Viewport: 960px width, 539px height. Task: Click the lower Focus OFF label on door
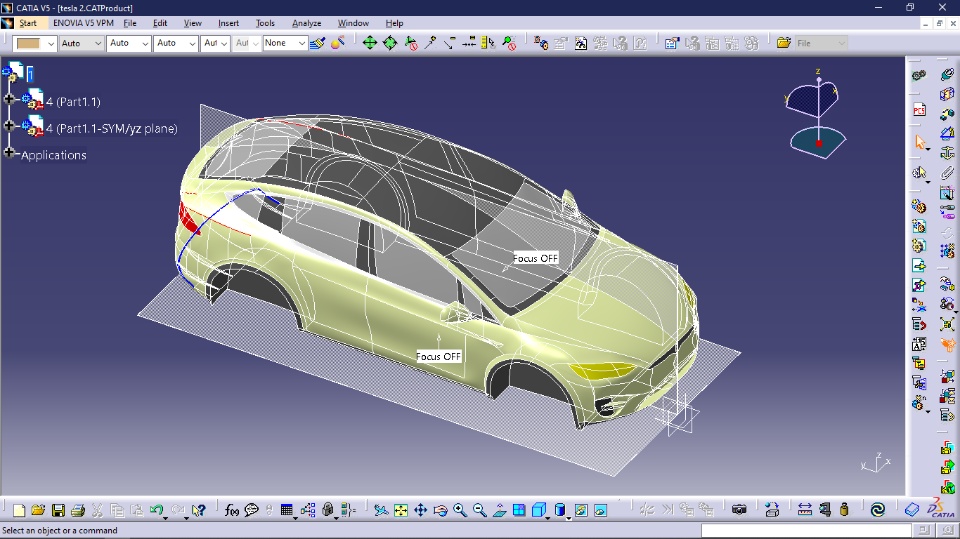[438, 356]
